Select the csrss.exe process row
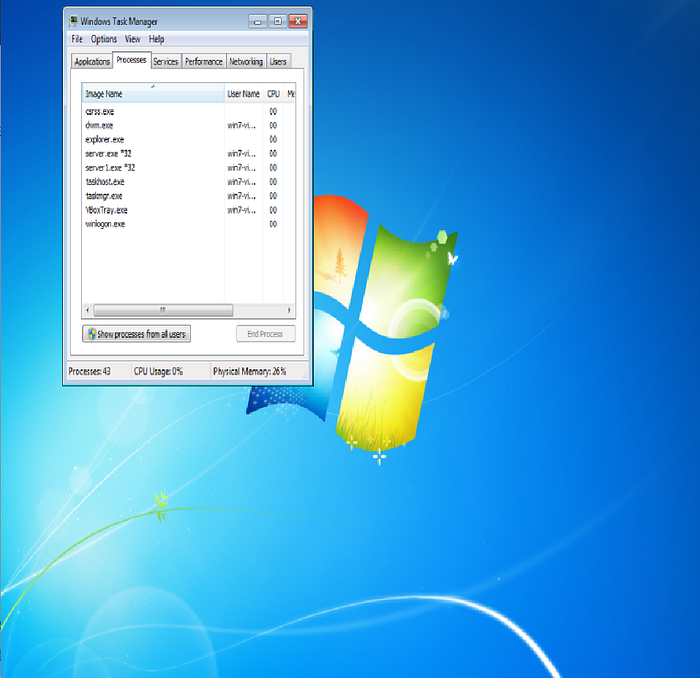The width and height of the screenshot is (700, 678). point(188,112)
